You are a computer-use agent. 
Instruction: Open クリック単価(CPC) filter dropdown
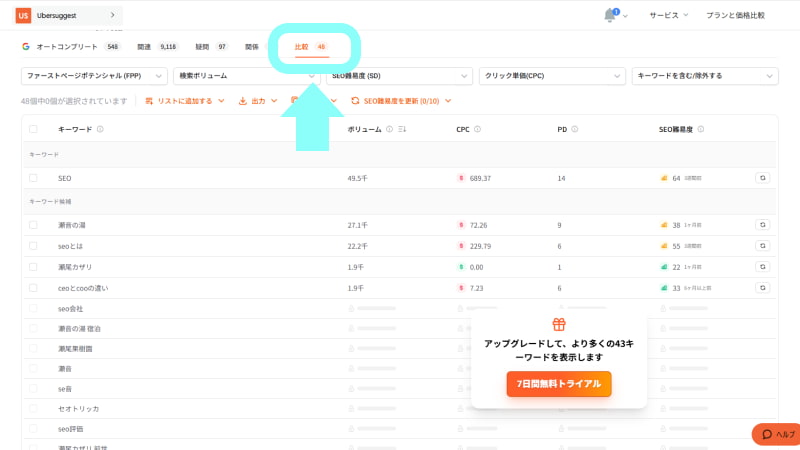point(552,76)
